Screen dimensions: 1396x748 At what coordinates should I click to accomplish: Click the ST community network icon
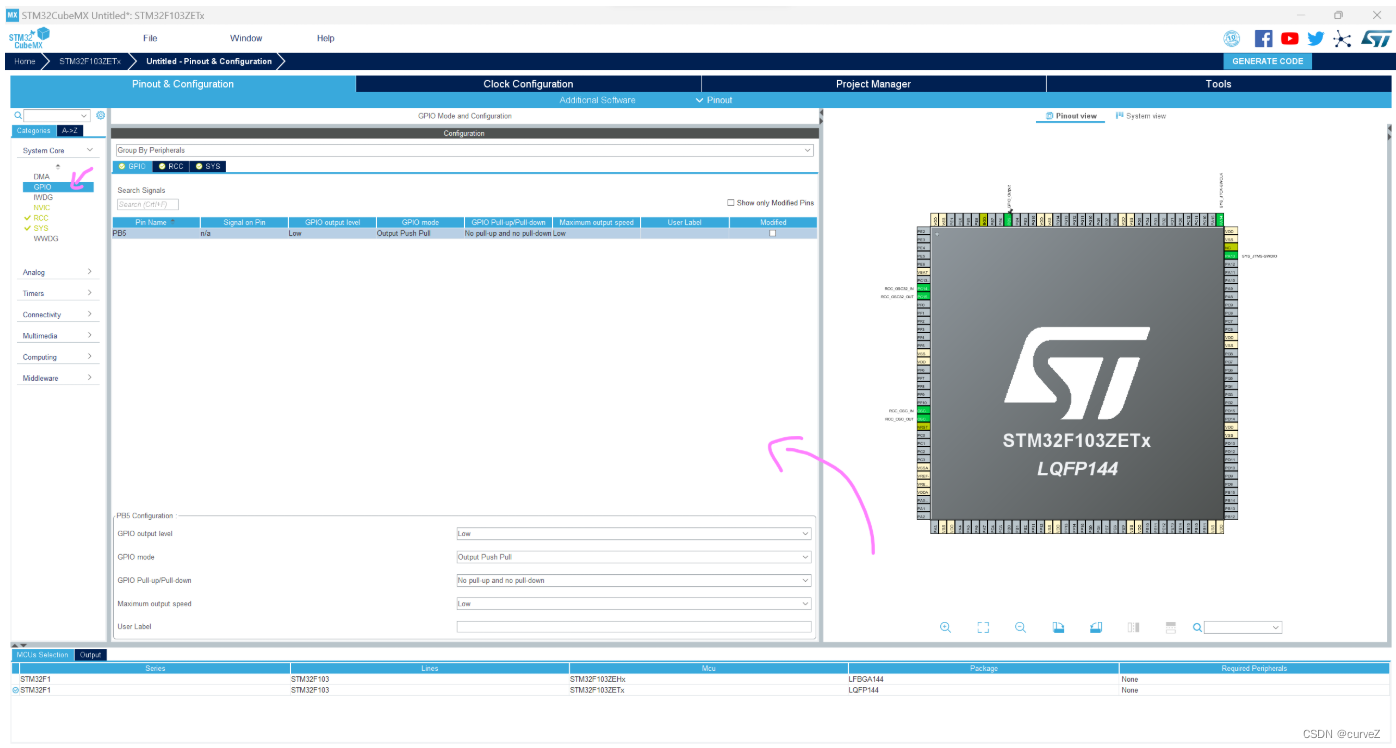[x=1342, y=38]
